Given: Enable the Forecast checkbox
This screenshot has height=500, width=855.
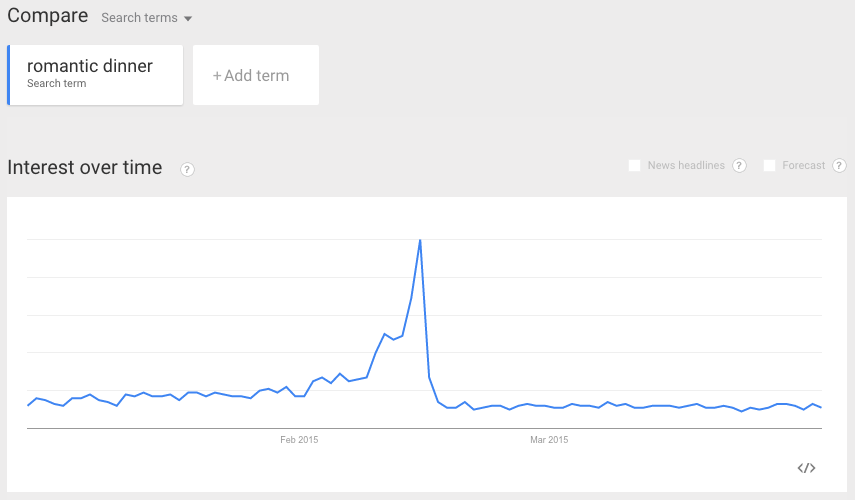Looking at the screenshot, I should (x=769, y=165).
